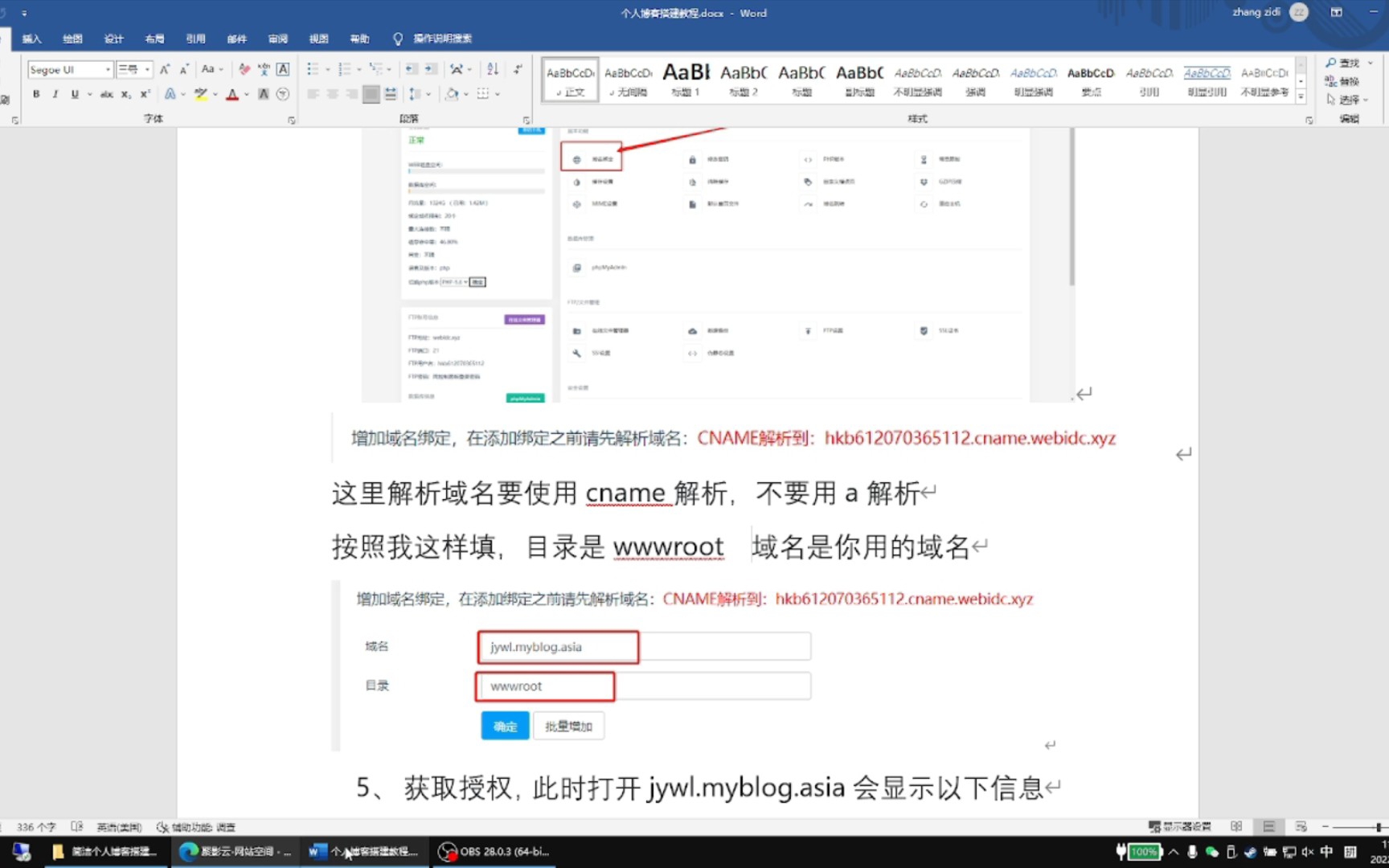Click the Character Border icon

pyautogui.click(x=283, y=69)
